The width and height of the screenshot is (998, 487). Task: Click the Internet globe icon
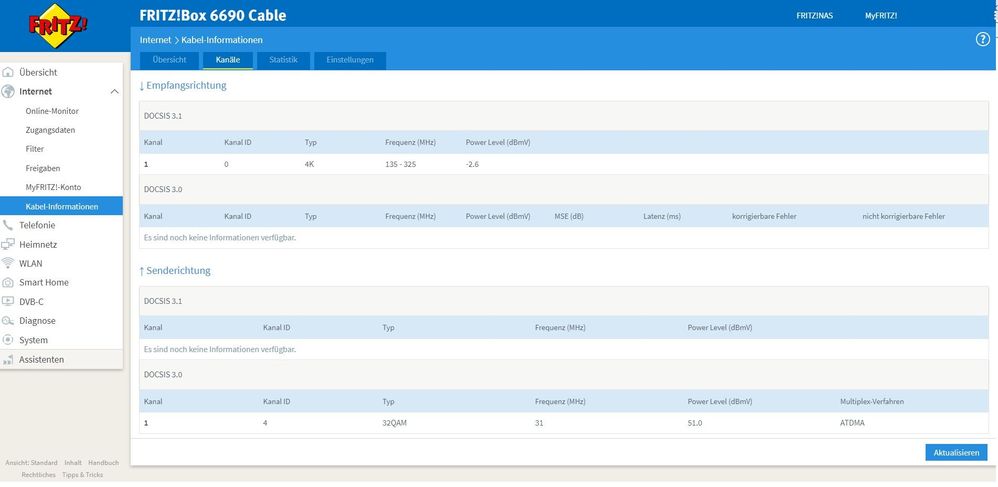tap(8, 92)
